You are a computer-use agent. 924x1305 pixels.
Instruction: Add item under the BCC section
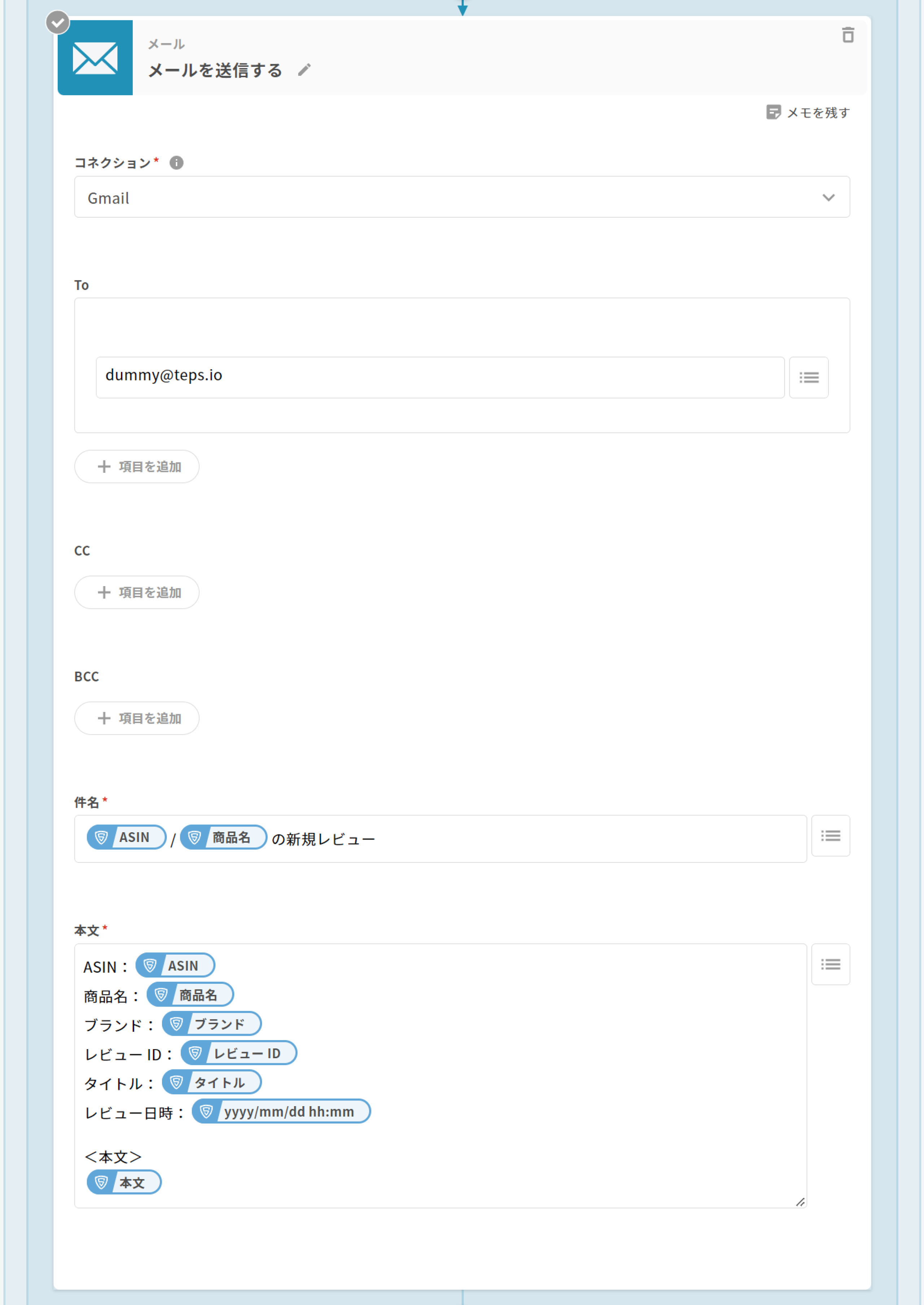point(137,718)
